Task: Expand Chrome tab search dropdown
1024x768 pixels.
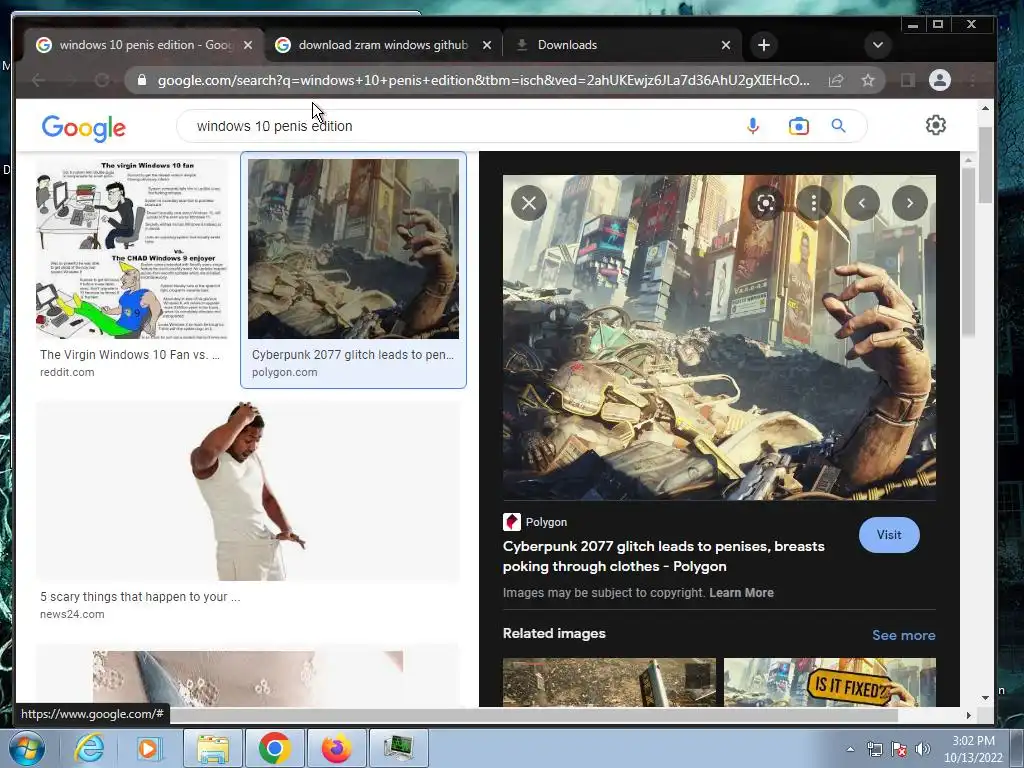Action: (x=878, y=45)
